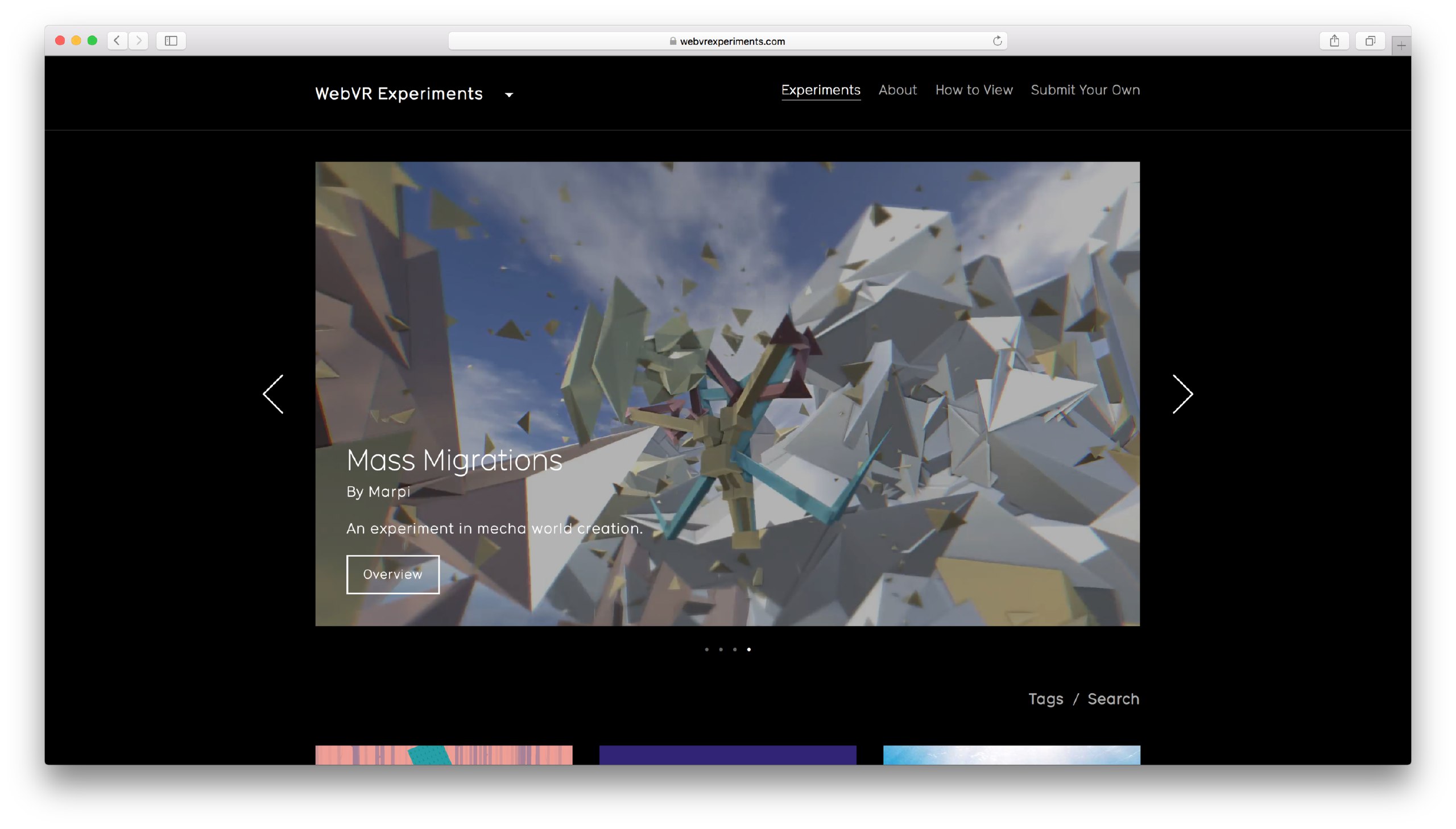The width and height of the screenshot is (1456, 829).
Task: Open the How to View page
Action: (x=974, y=90)
